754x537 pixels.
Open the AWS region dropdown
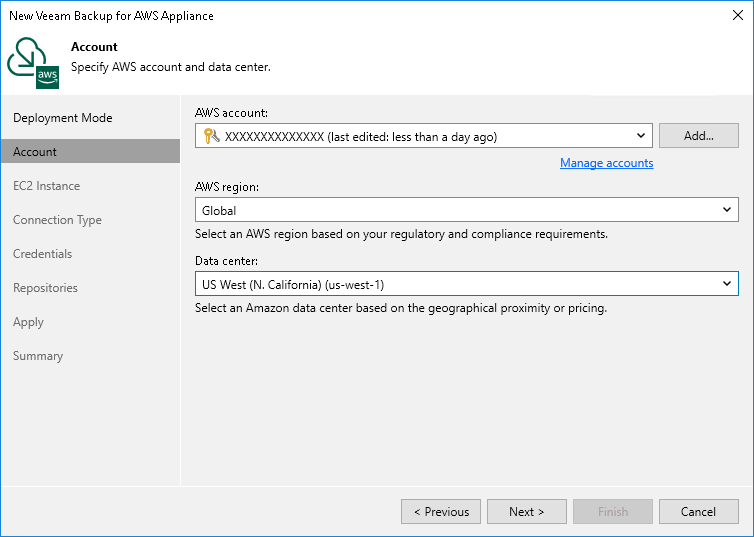click(728, 210)
